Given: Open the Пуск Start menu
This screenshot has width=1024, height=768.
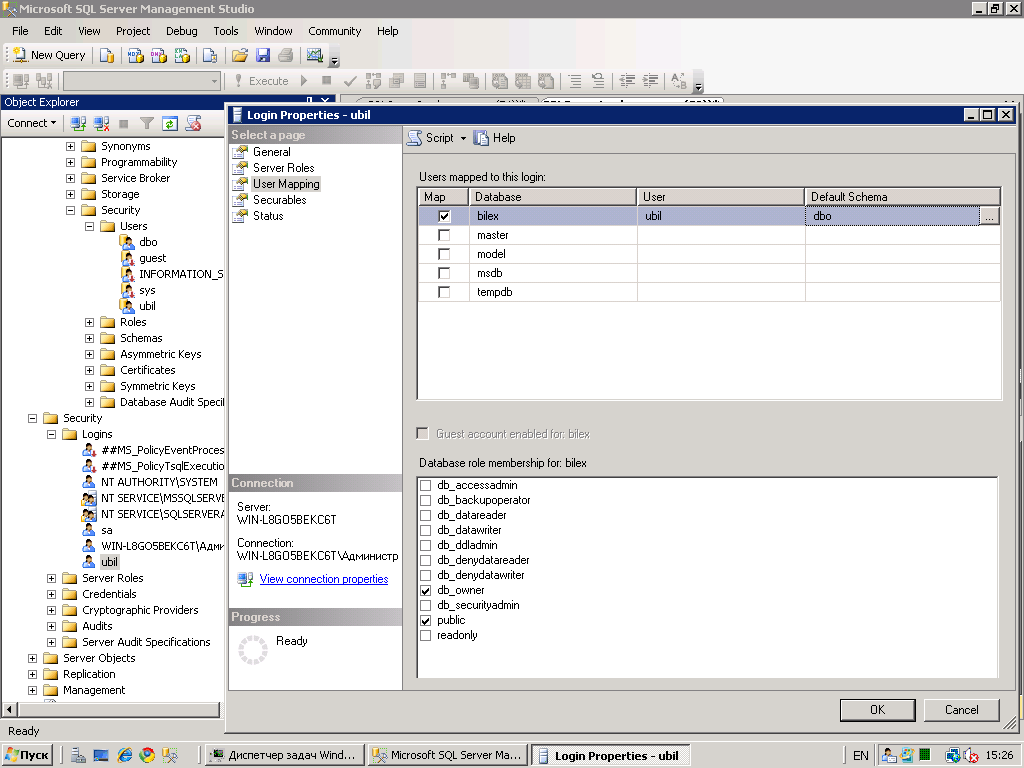Looking at the screenshot, I should tap(27, 756).
